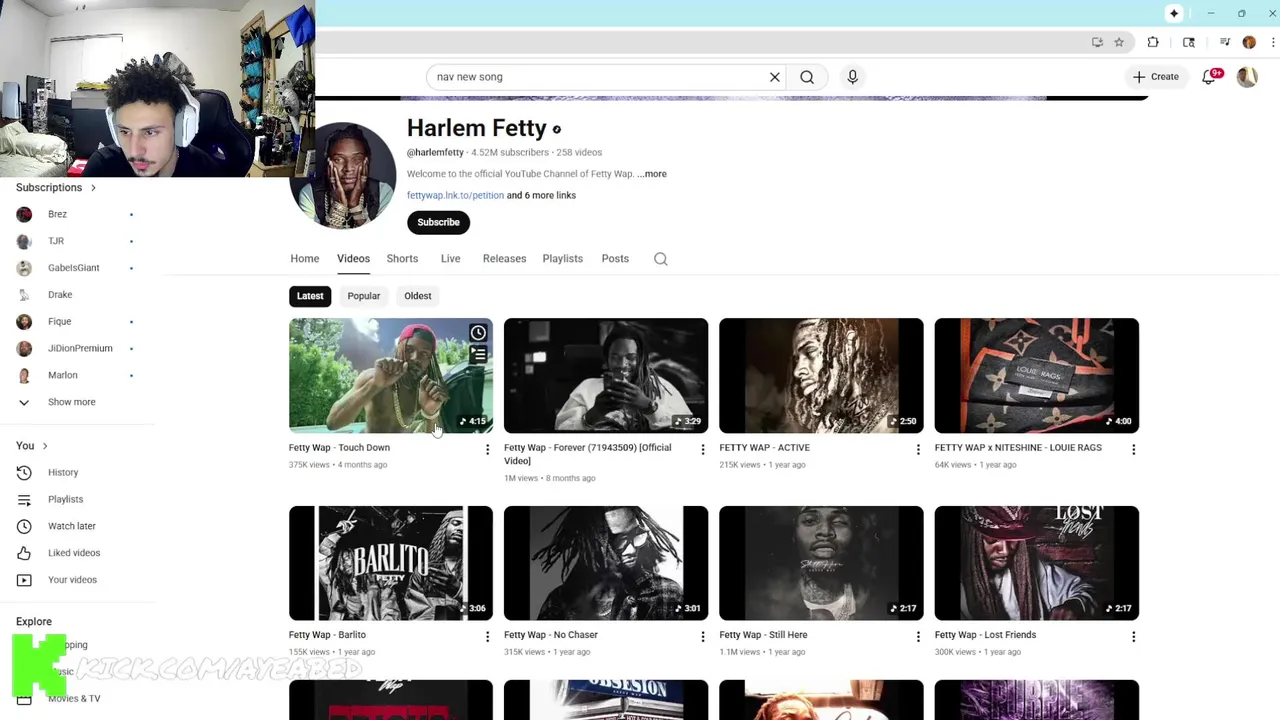
Task: Open the browser extensions puzzle icon
Action: [1153, 42]
